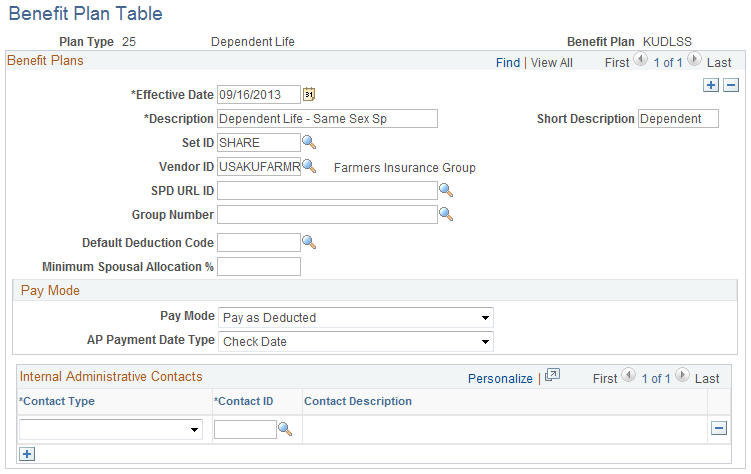The height and width of the screenshot is (474, 751).
Task: Look up Default Deduction Code
Action: pyautogui.click(x=309, y=242)
